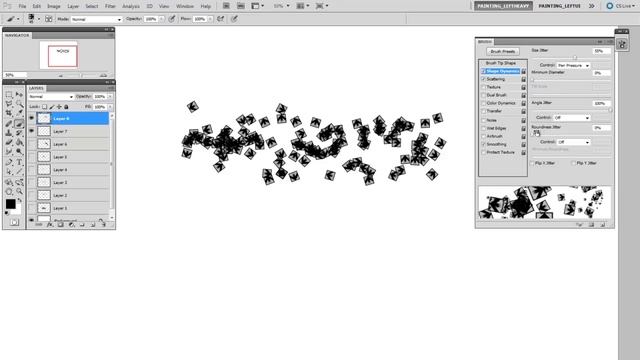Open the tool preset picker dropdown
Viewport: 640px width, 360px height.
pyautogui.click(x=18, y=19)
